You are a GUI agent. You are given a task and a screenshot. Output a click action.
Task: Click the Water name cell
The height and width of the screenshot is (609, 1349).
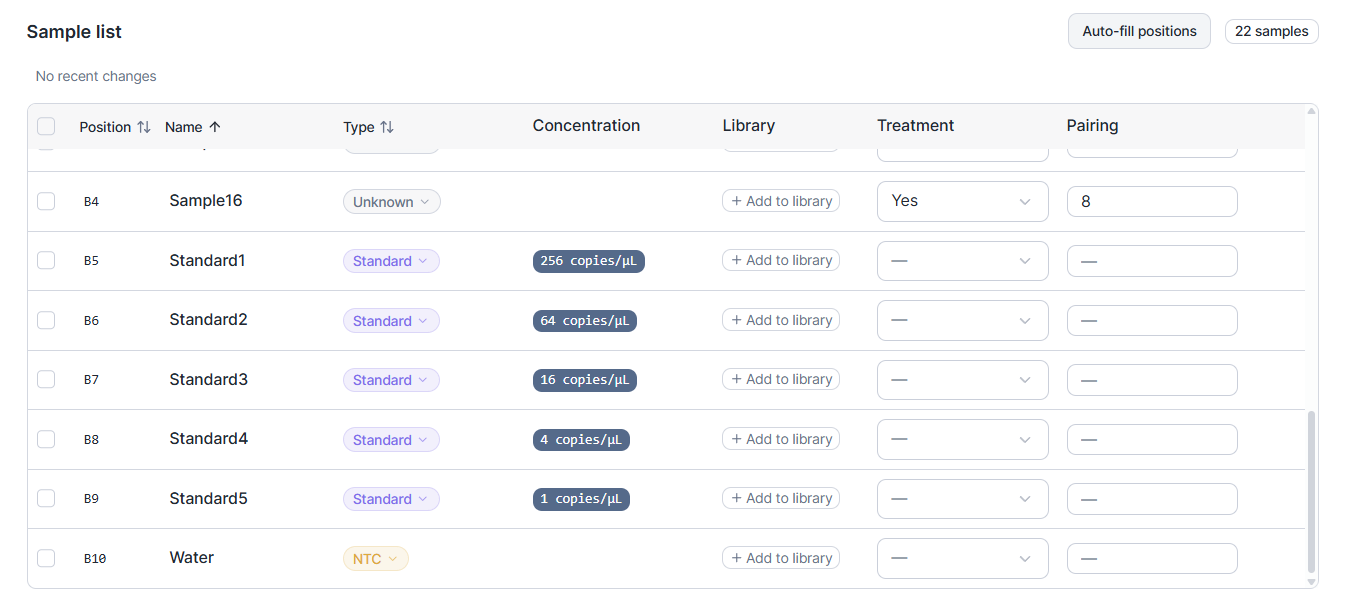point(192,558)
